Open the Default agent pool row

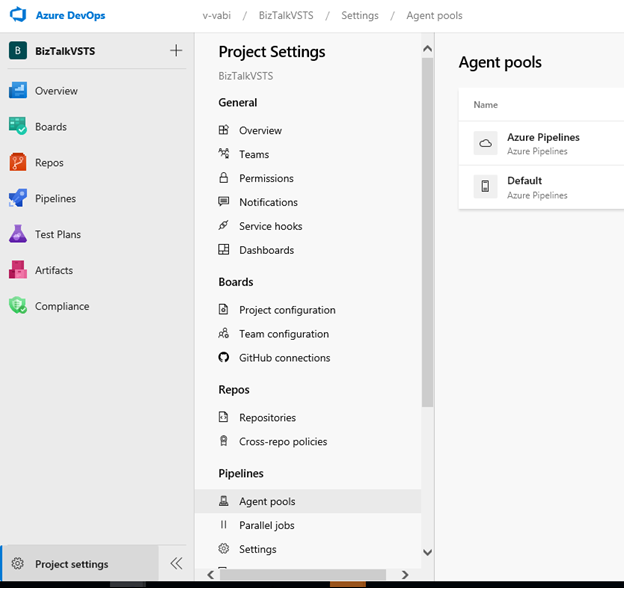pyautogui.click(x=541, y=187)
